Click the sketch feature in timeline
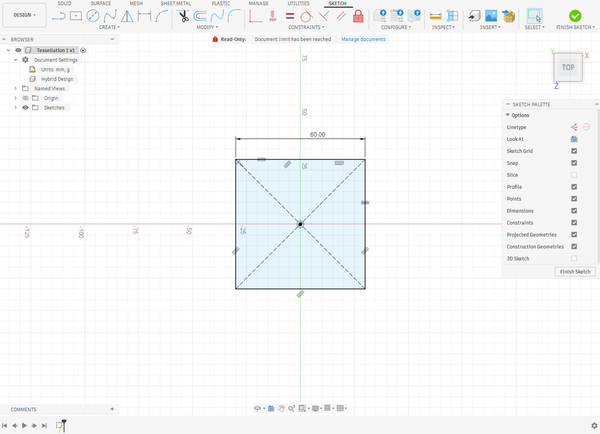600x434 pixels. [x=59, y=425]
